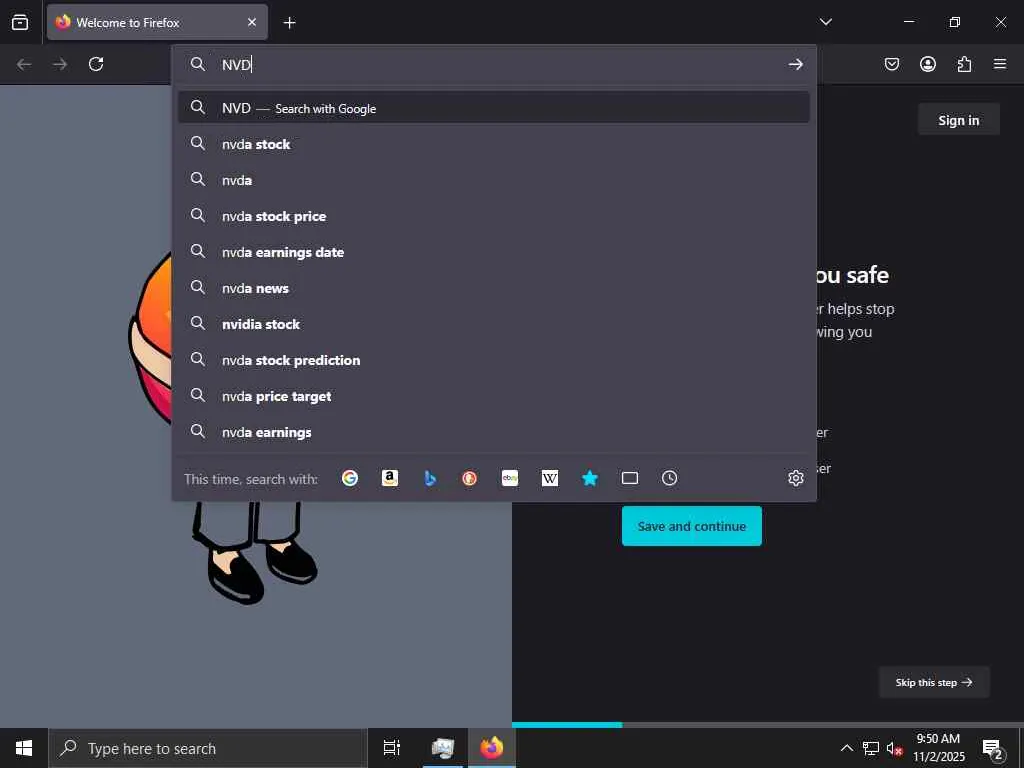
Task: Search history using the clock icon
Action: [669, 478]
